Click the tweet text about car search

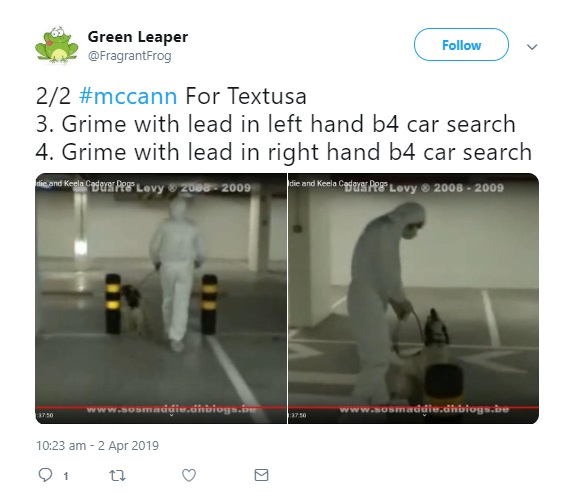pyautogui.click(x=284, y=124)
